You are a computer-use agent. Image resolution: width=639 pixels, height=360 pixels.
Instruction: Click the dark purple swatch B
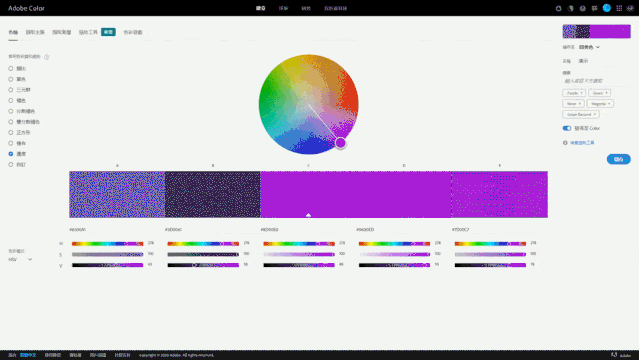pos(213,194)
